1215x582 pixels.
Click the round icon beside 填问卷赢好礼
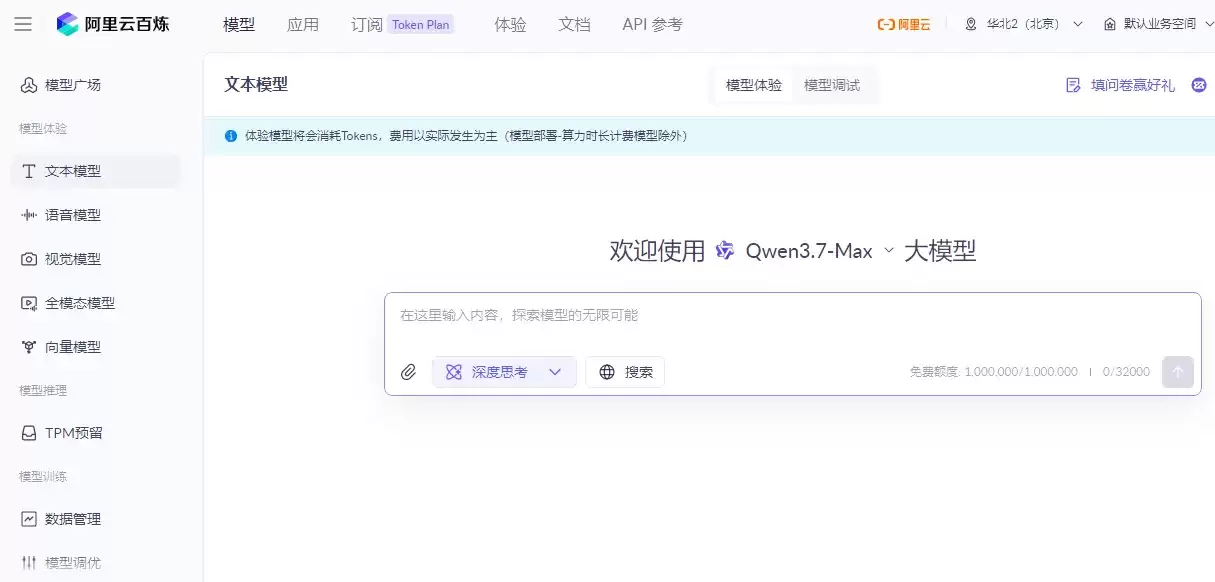tap(1199, 85)
